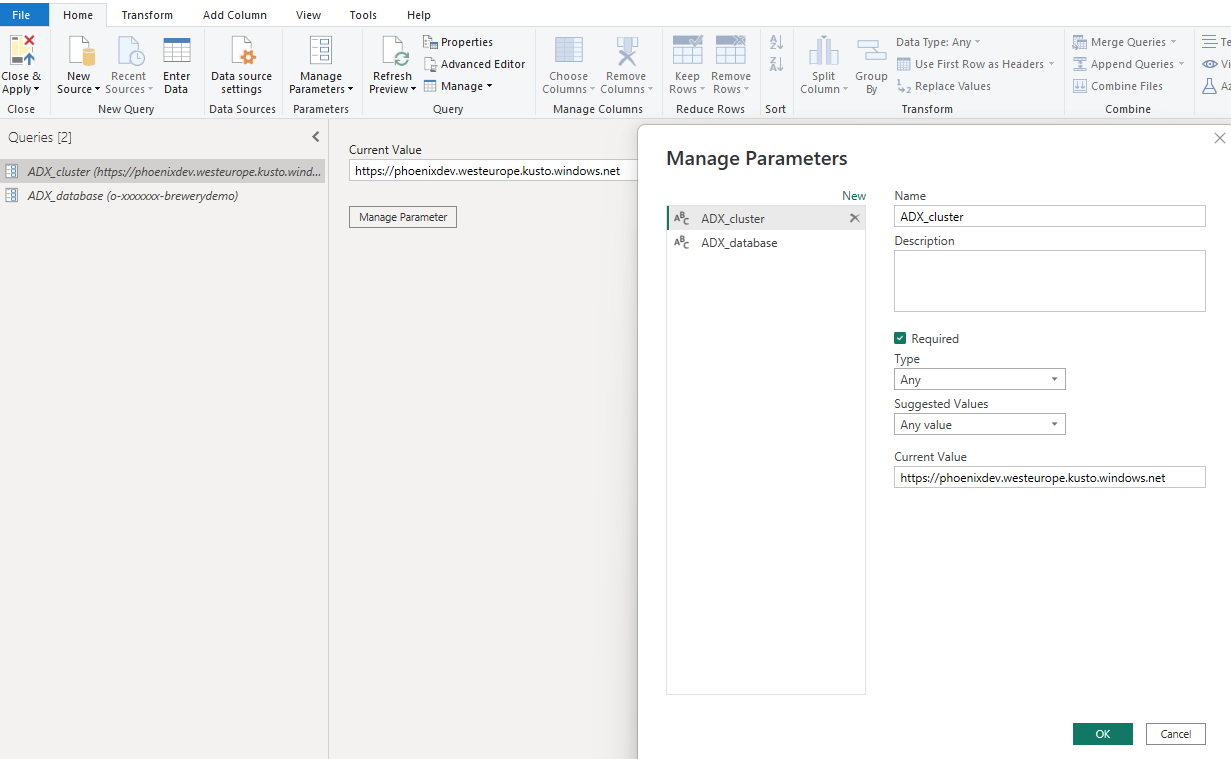Confirm parameters with the OK button
Screen dimensions: 1231x759
pos(1102,733)
